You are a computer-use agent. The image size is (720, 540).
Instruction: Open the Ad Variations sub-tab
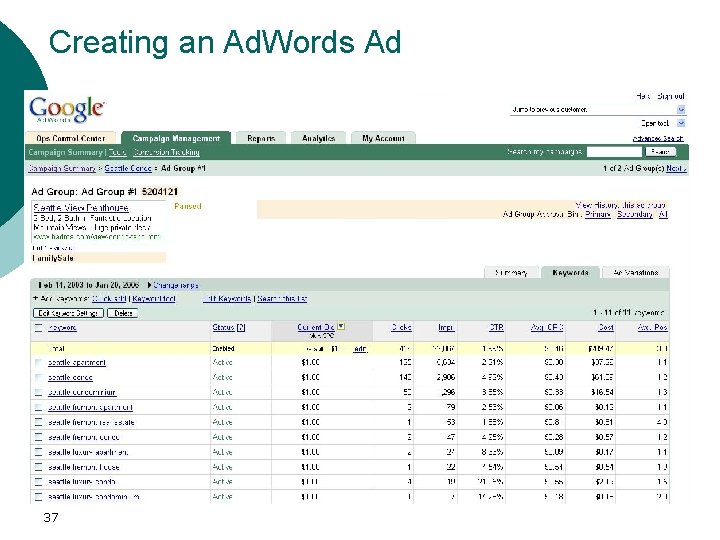[x=636, y=272]
